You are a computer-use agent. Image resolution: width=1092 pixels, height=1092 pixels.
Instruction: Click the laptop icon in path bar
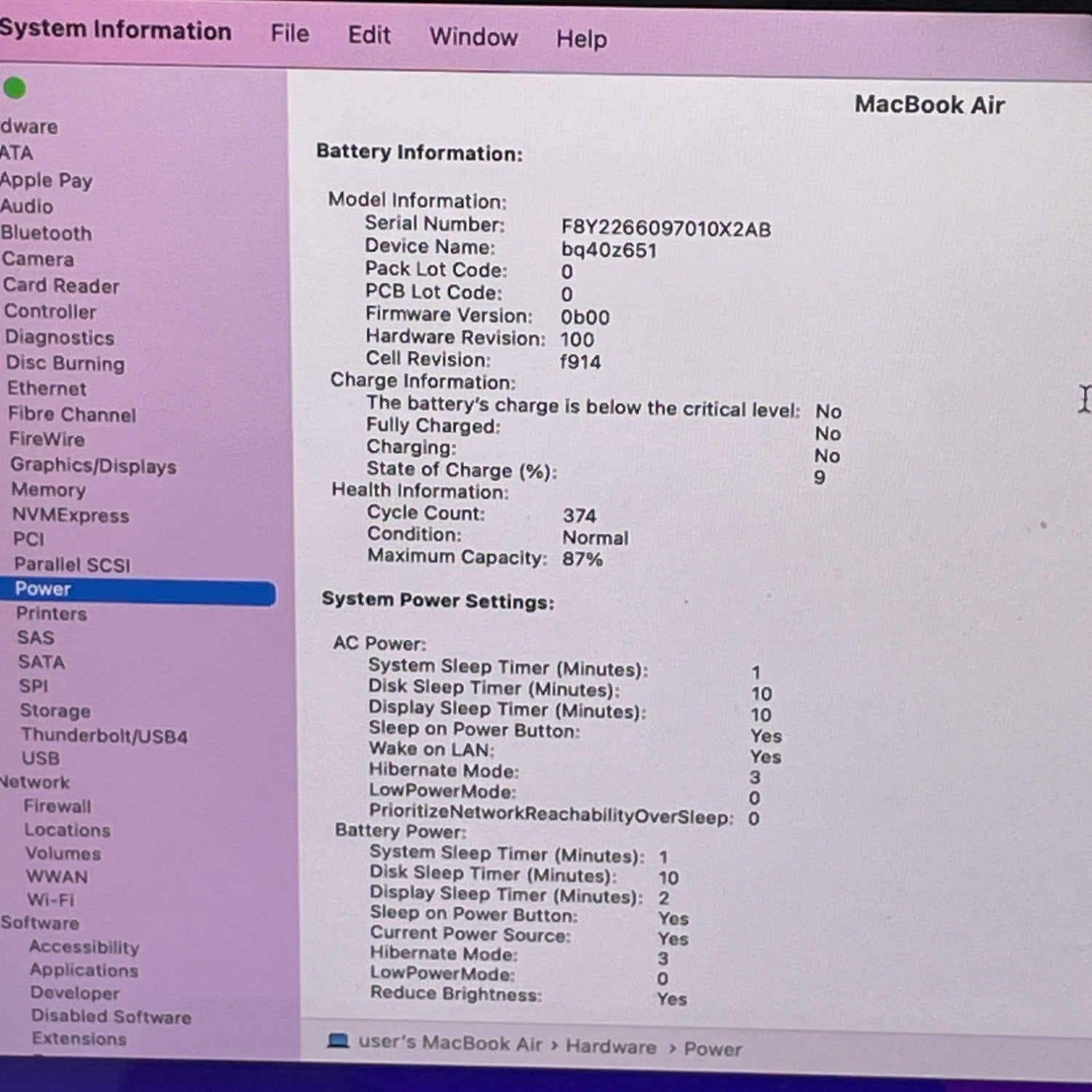point(338,1041)
